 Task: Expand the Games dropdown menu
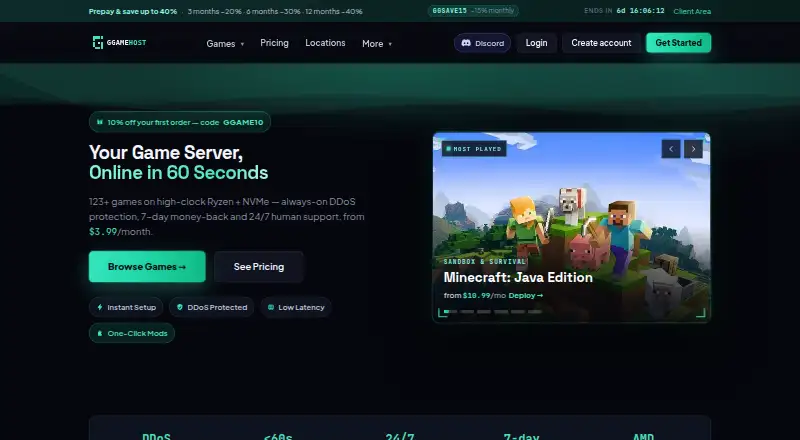225,43
